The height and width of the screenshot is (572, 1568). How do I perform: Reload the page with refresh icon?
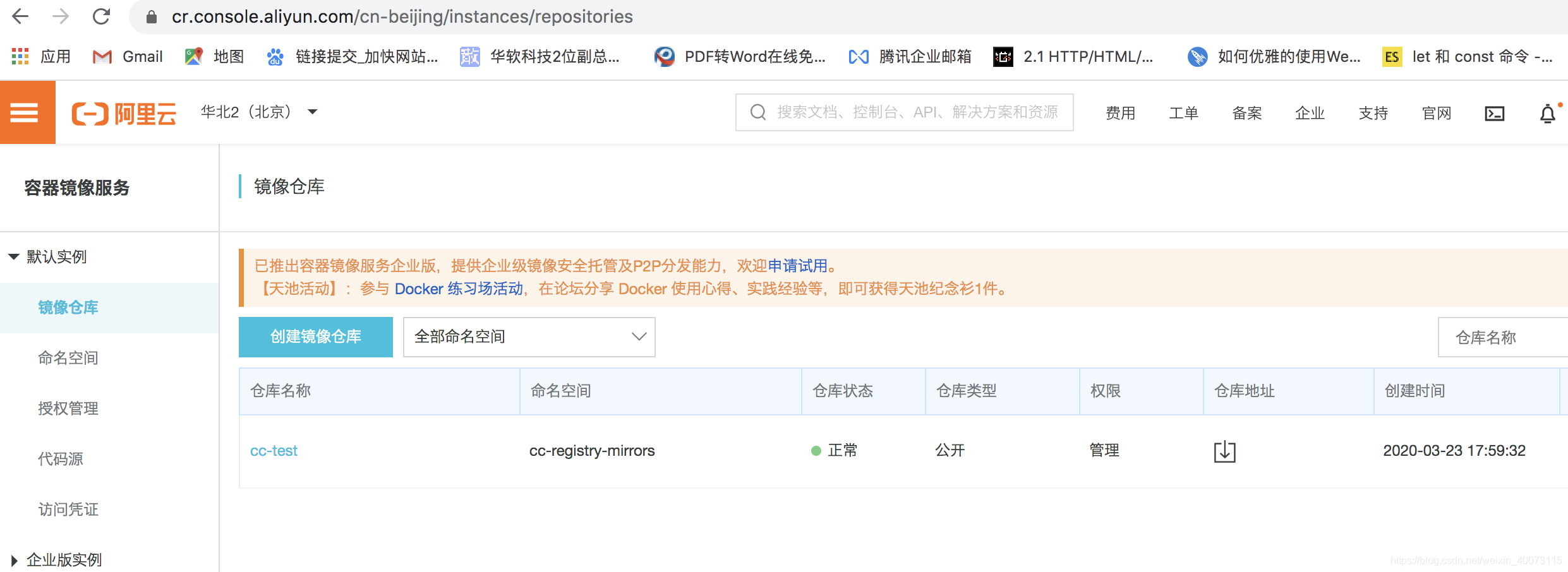click(102, 16)
